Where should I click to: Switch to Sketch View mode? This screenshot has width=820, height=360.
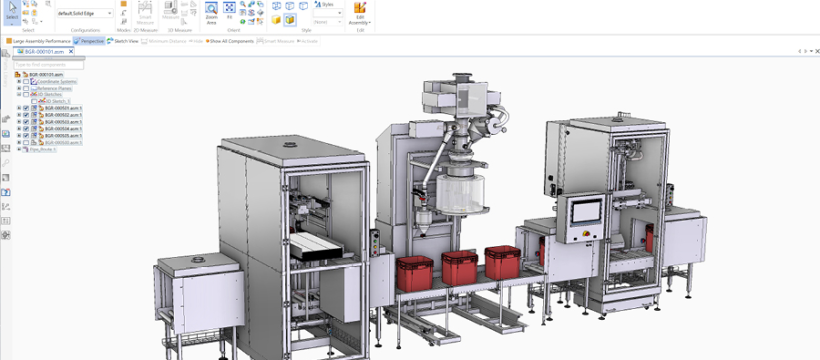123,41
